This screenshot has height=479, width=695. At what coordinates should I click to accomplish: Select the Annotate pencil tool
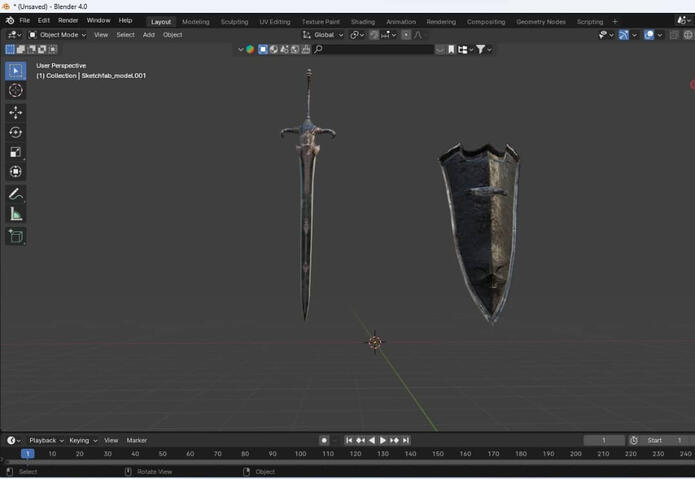(x=16, y=194)
